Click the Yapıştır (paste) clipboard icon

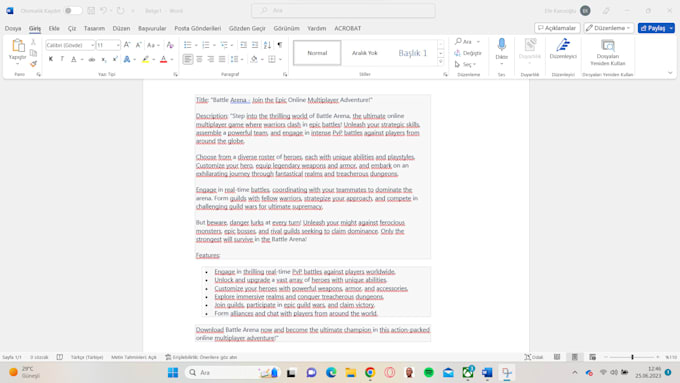[18, 46]
